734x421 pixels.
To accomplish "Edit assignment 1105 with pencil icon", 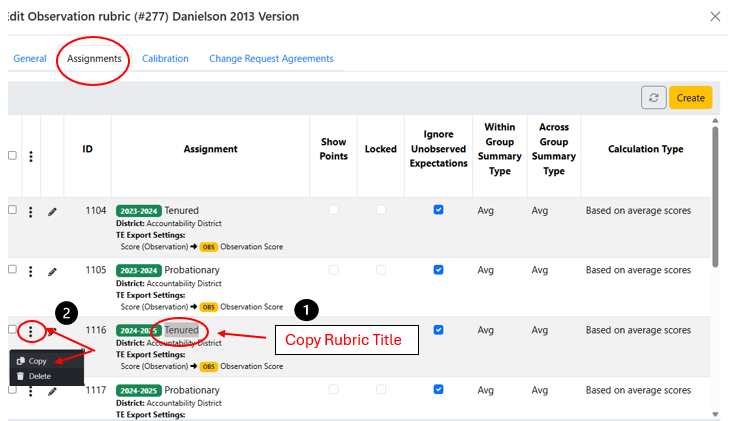I will click(x=52, y=271).
